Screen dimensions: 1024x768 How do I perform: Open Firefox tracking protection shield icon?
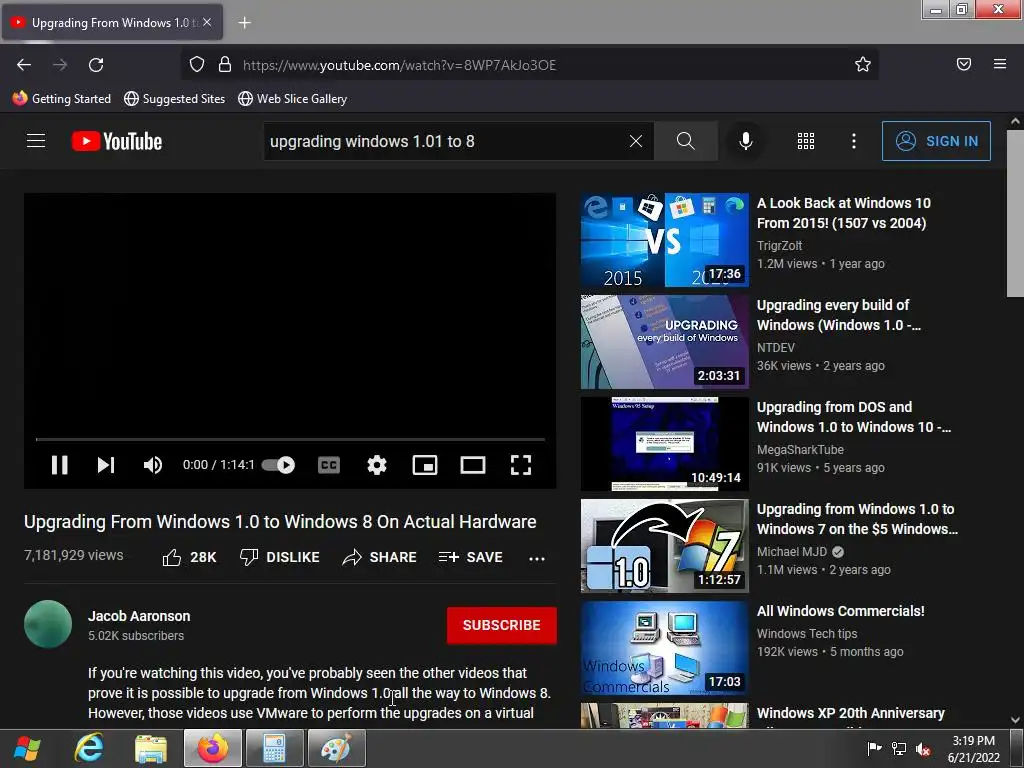(x=197, y=64)
